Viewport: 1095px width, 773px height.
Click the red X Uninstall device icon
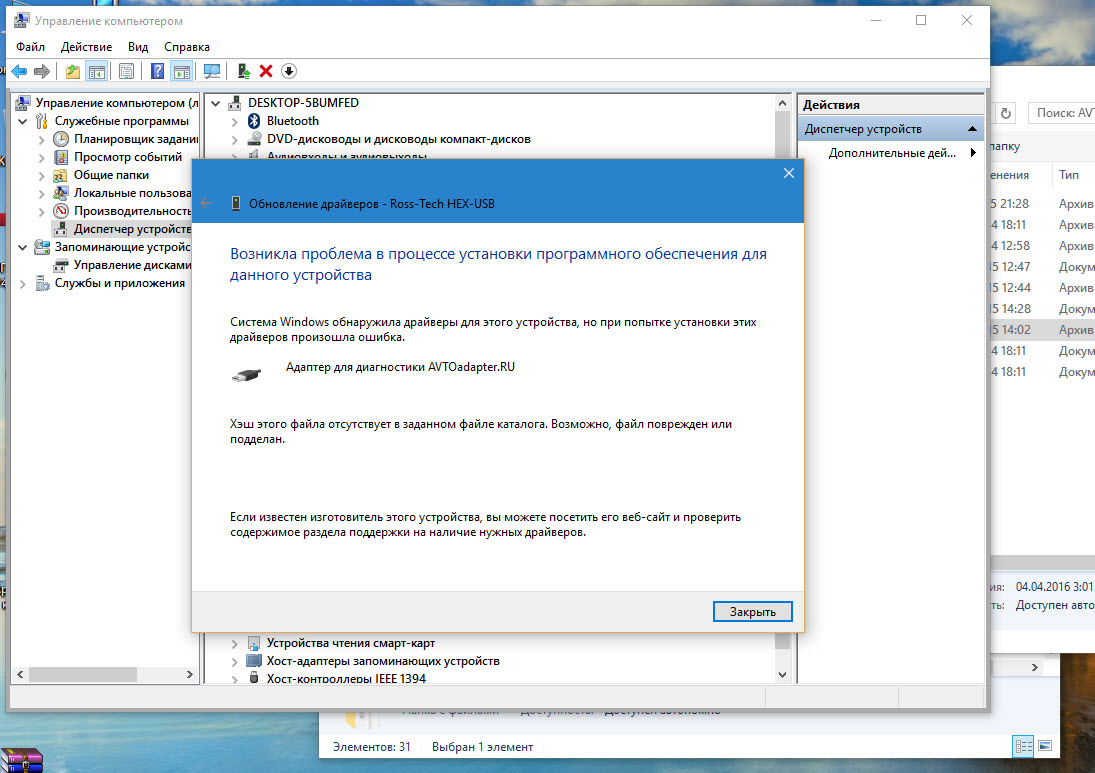click(266, 71)
